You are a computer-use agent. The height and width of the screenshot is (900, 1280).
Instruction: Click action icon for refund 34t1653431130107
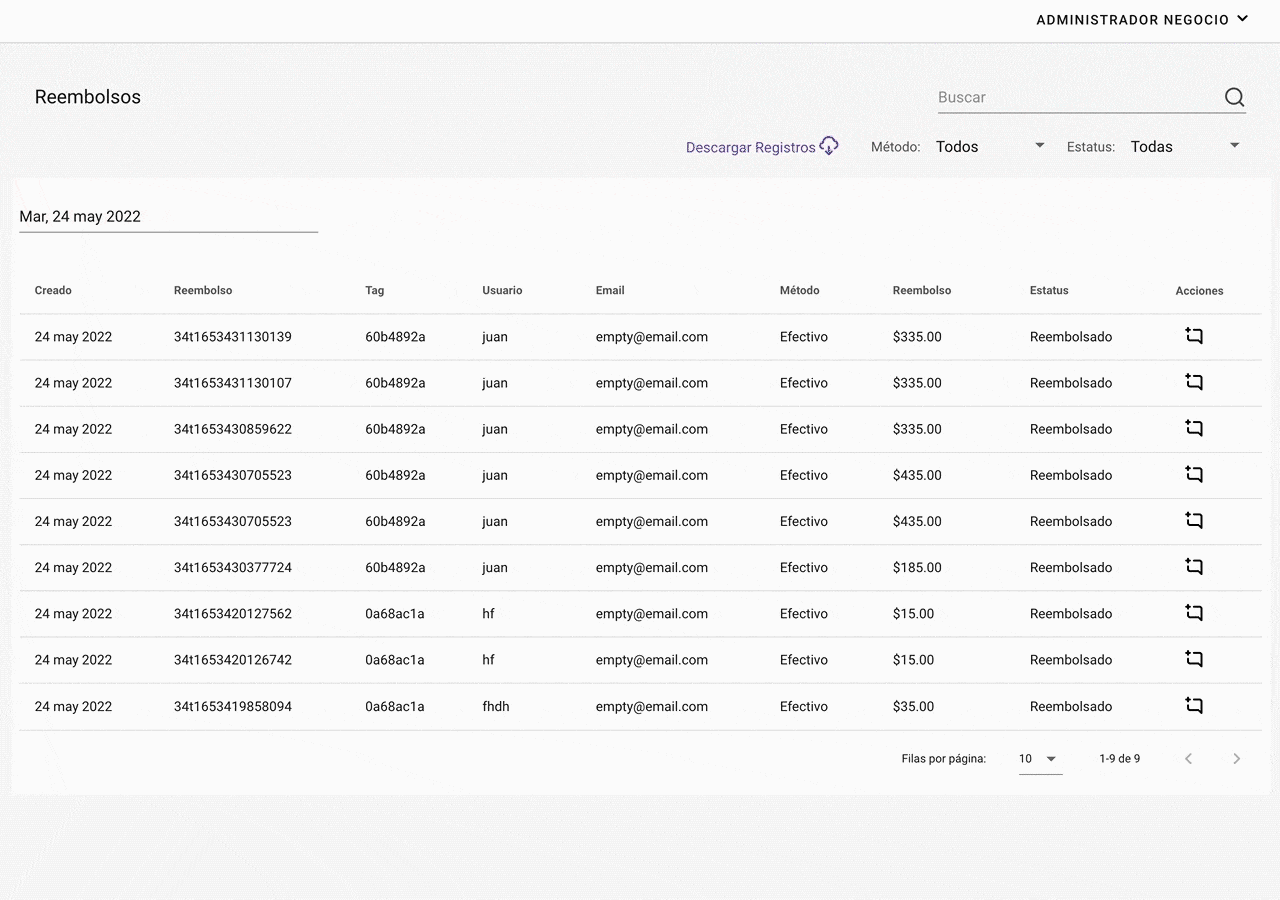point(1194,382)
